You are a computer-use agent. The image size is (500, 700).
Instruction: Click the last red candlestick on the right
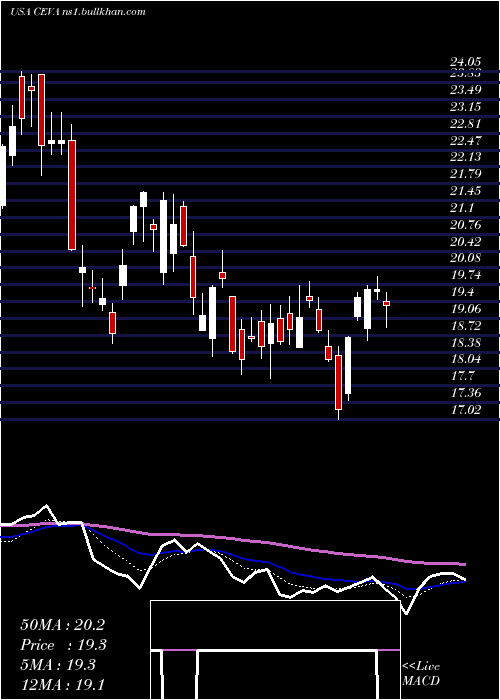coord(387,304)
